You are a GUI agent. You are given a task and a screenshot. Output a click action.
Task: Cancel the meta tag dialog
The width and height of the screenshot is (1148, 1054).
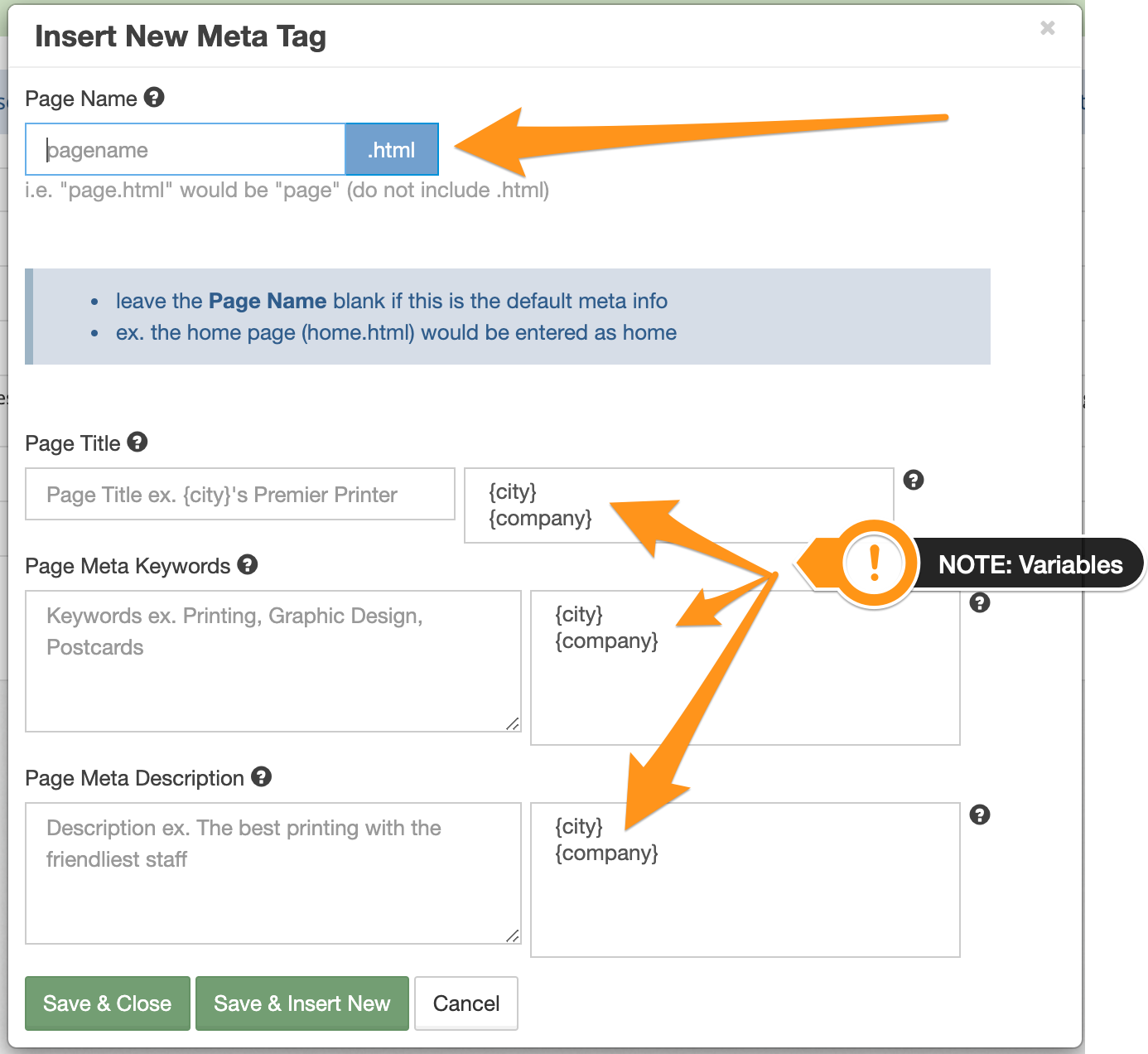(466, 1003)
